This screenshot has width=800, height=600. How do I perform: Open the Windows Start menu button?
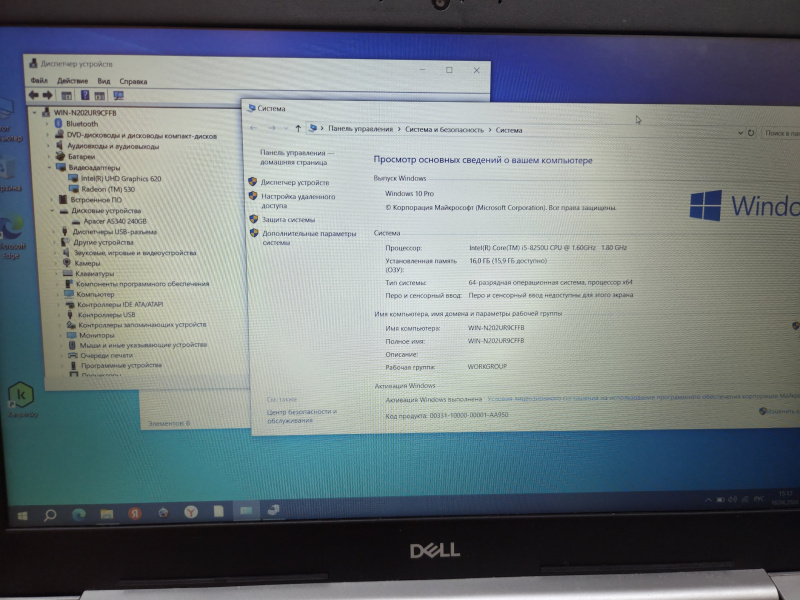click(x=22, y=515)
